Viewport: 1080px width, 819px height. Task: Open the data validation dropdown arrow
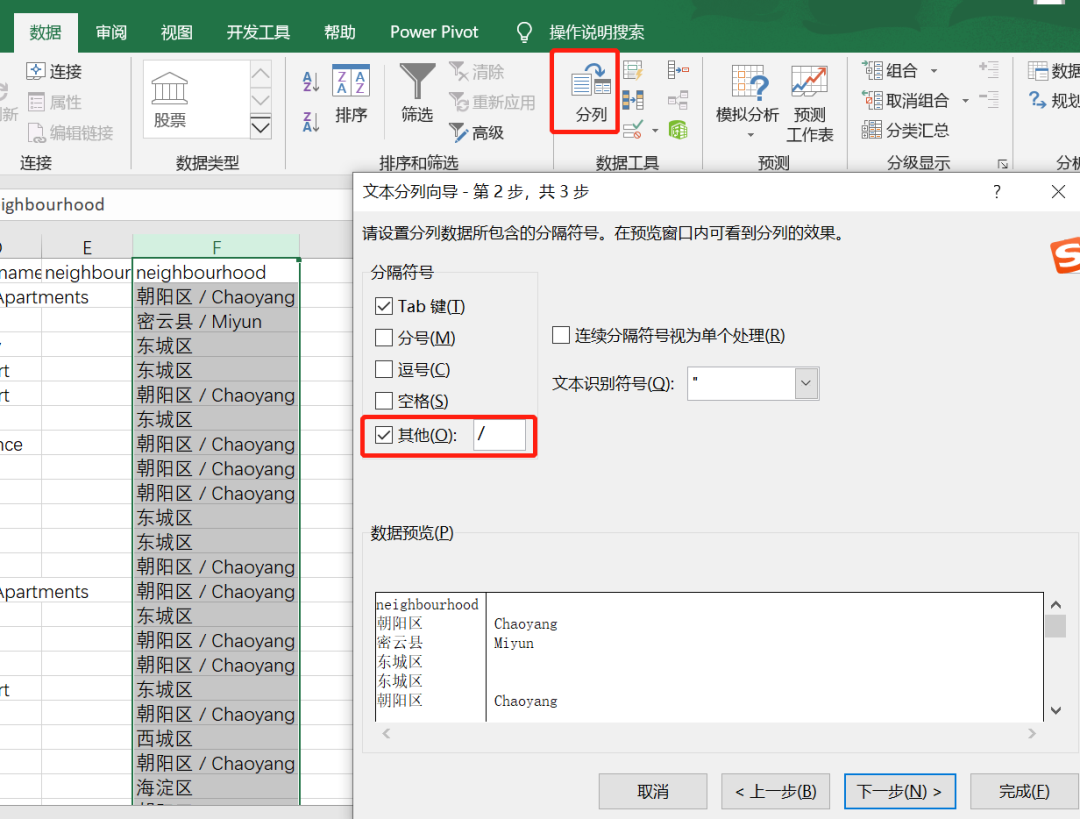(x=655, y=130)
